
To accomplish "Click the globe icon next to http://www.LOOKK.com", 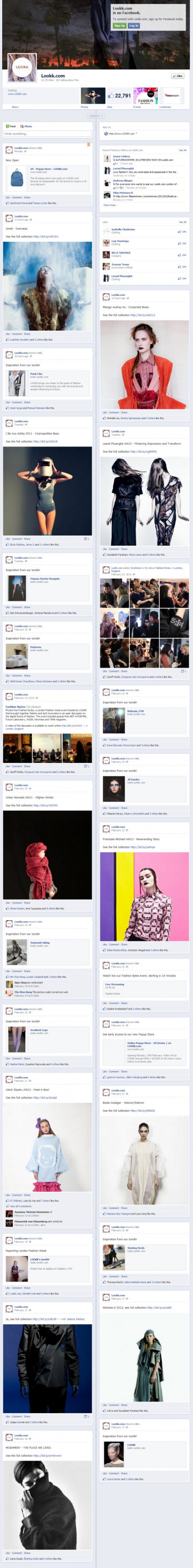I will coord(106,133).
